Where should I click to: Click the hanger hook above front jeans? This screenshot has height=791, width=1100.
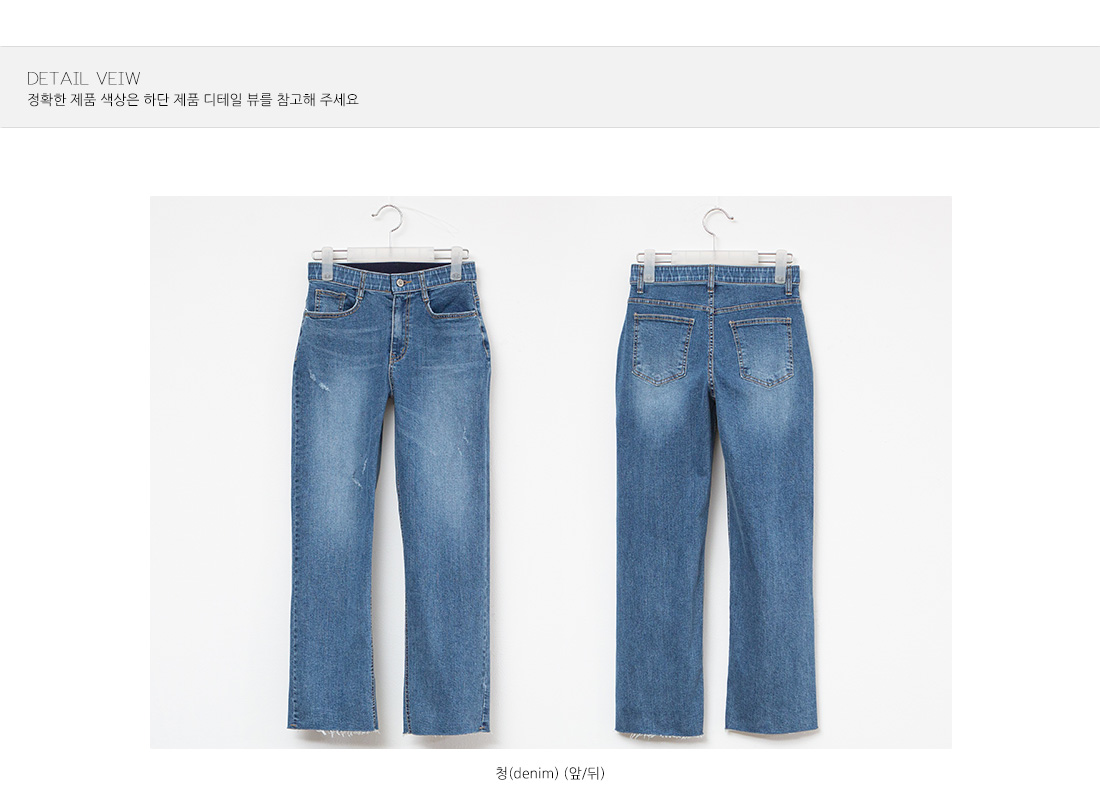click(388, 219)
